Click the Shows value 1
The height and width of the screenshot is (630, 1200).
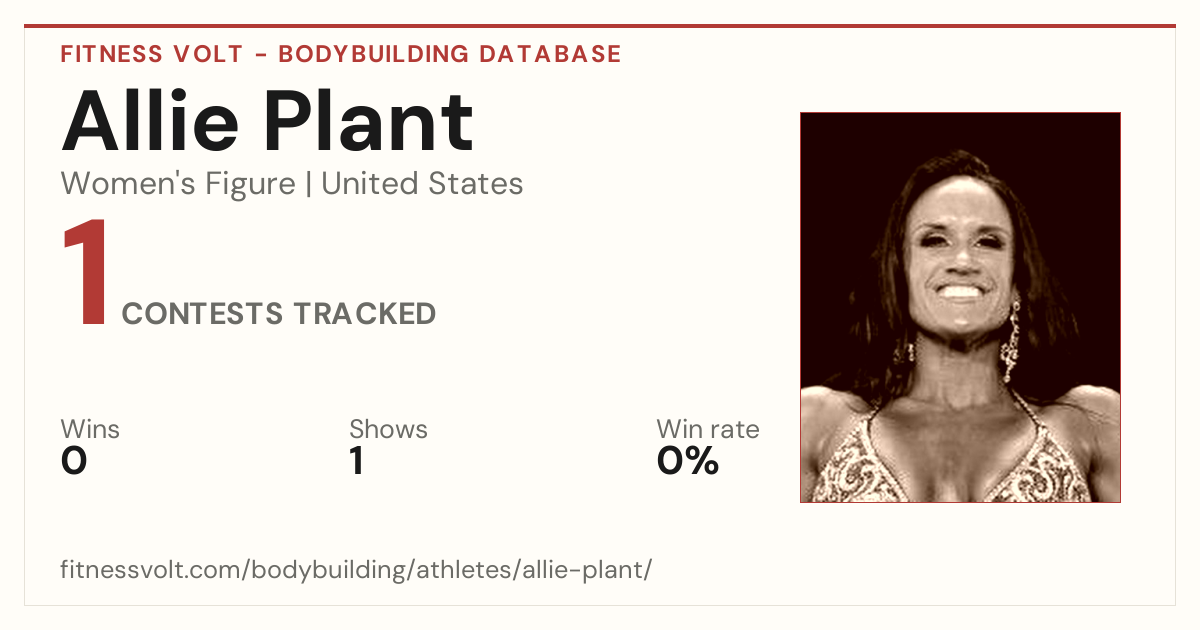(x=357, y=461)
